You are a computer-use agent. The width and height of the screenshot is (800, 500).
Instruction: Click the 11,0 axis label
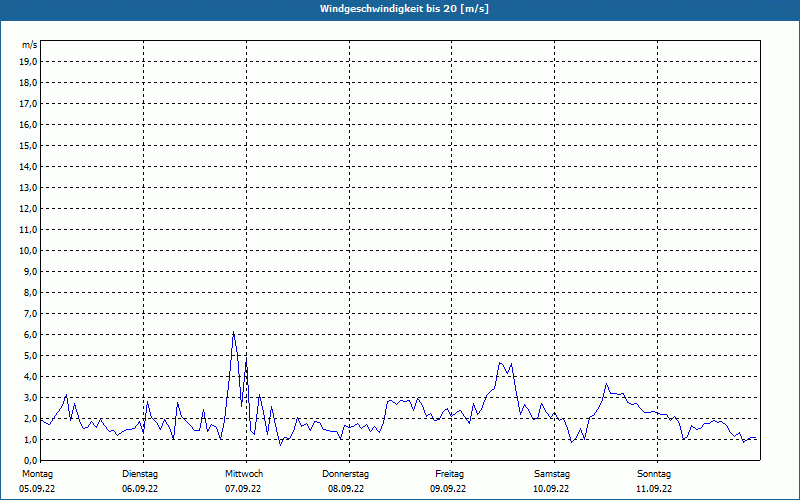click(28, 230)
